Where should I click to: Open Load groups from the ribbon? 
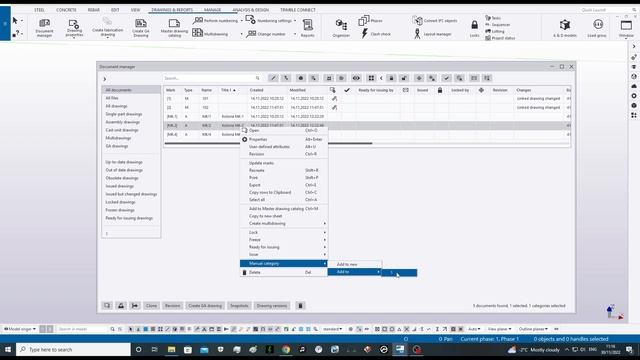point(597,28)
